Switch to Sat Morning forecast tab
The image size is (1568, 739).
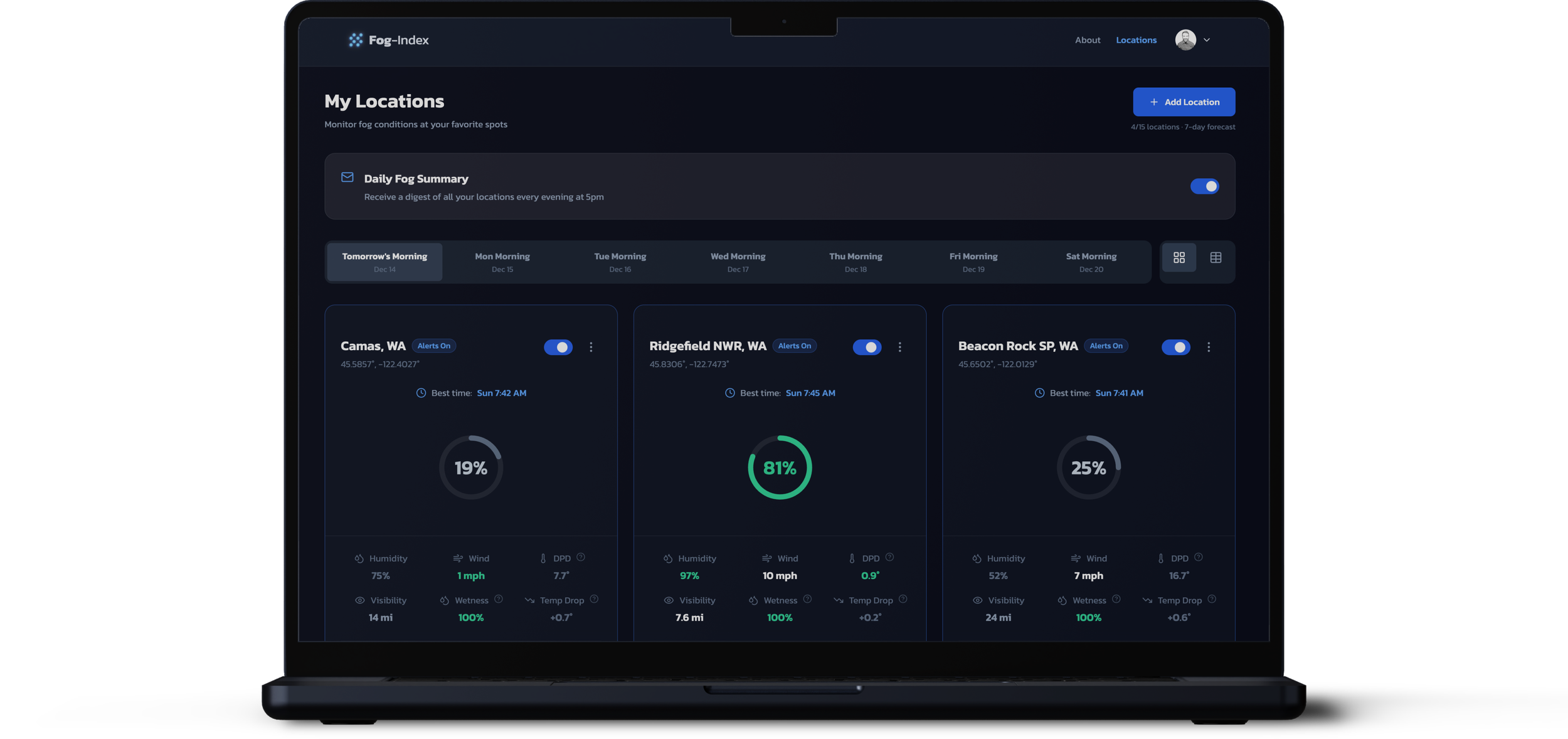(x=1091, y=262)
